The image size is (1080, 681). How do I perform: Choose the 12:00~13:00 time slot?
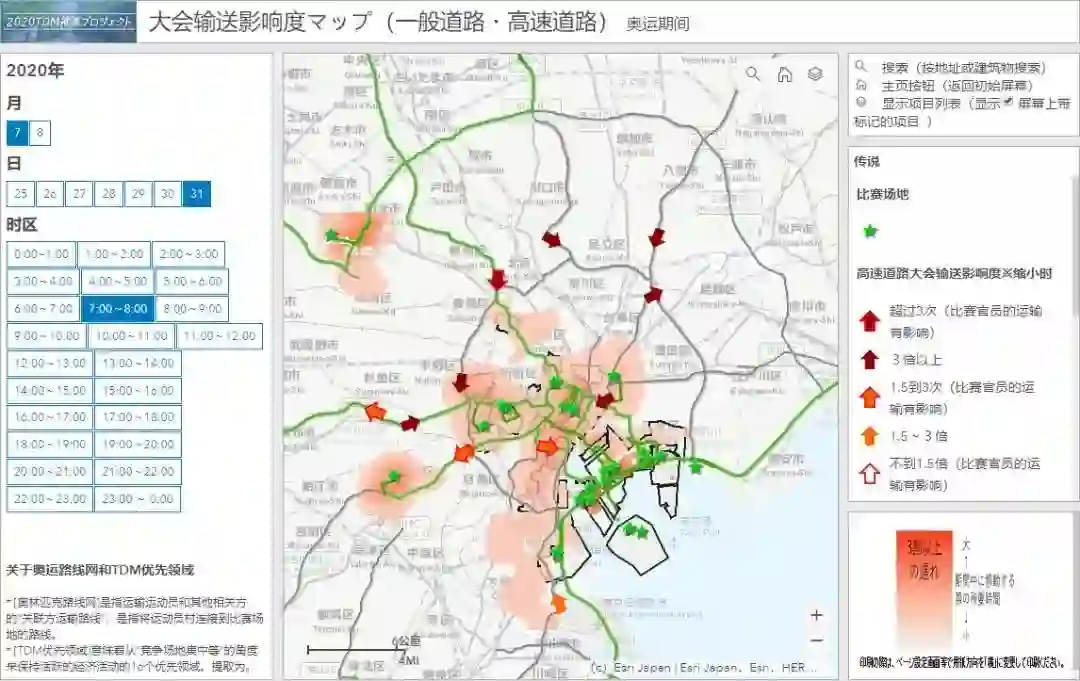point(50,363)
